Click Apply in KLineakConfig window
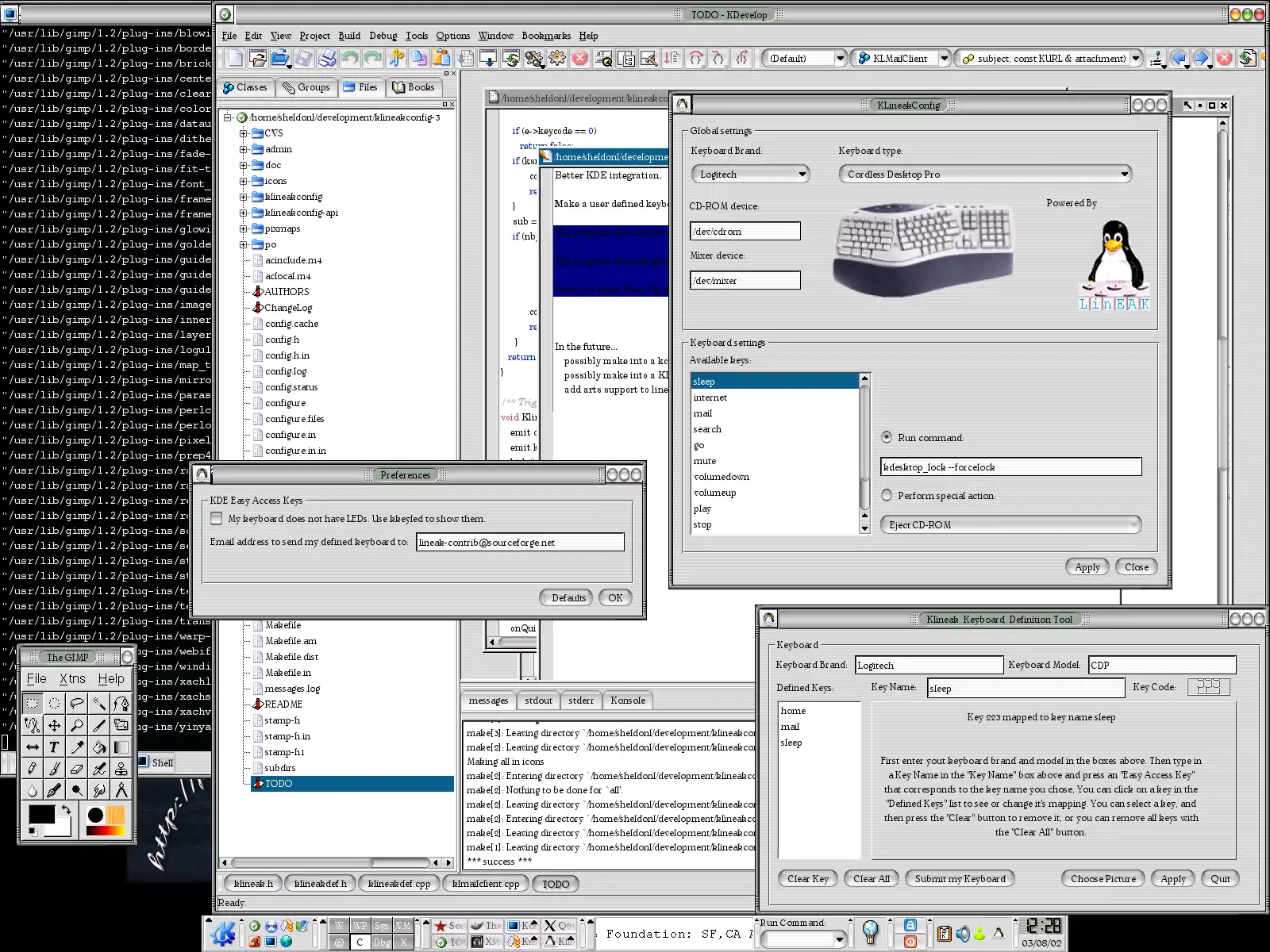Image resolution: width=1270 pixels, height=952 pixels. point(1087,567)
